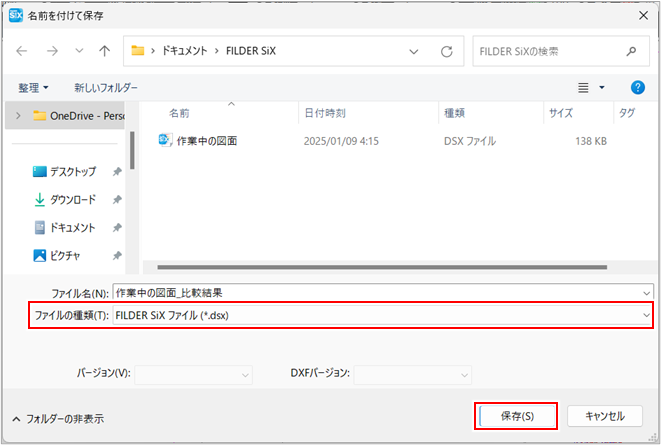Expand the address bar path history dropdown

click(414, 50)
